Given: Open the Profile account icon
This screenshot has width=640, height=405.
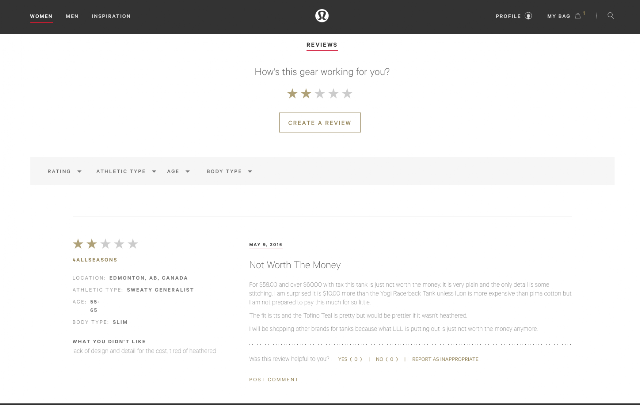Looking at the screenshot, I should (x=528, y=16).
